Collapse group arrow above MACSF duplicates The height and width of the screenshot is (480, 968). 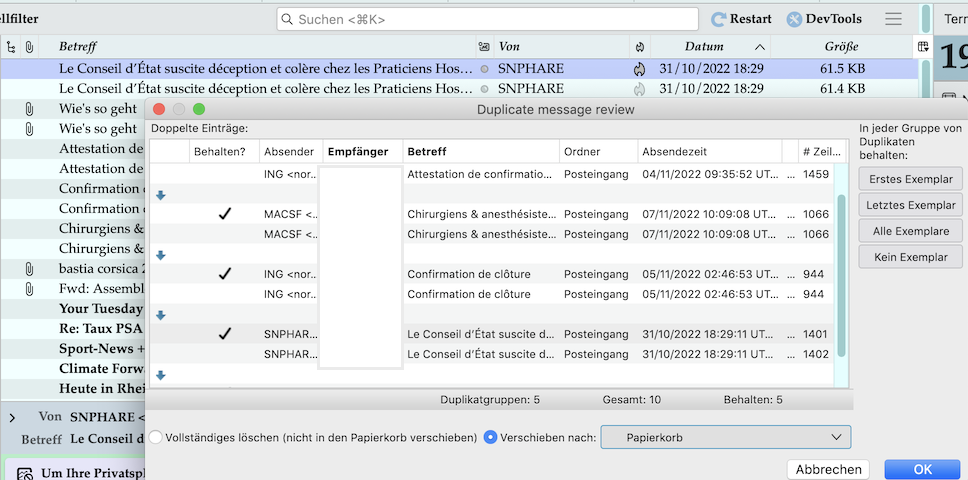click(x=161, y=195)
